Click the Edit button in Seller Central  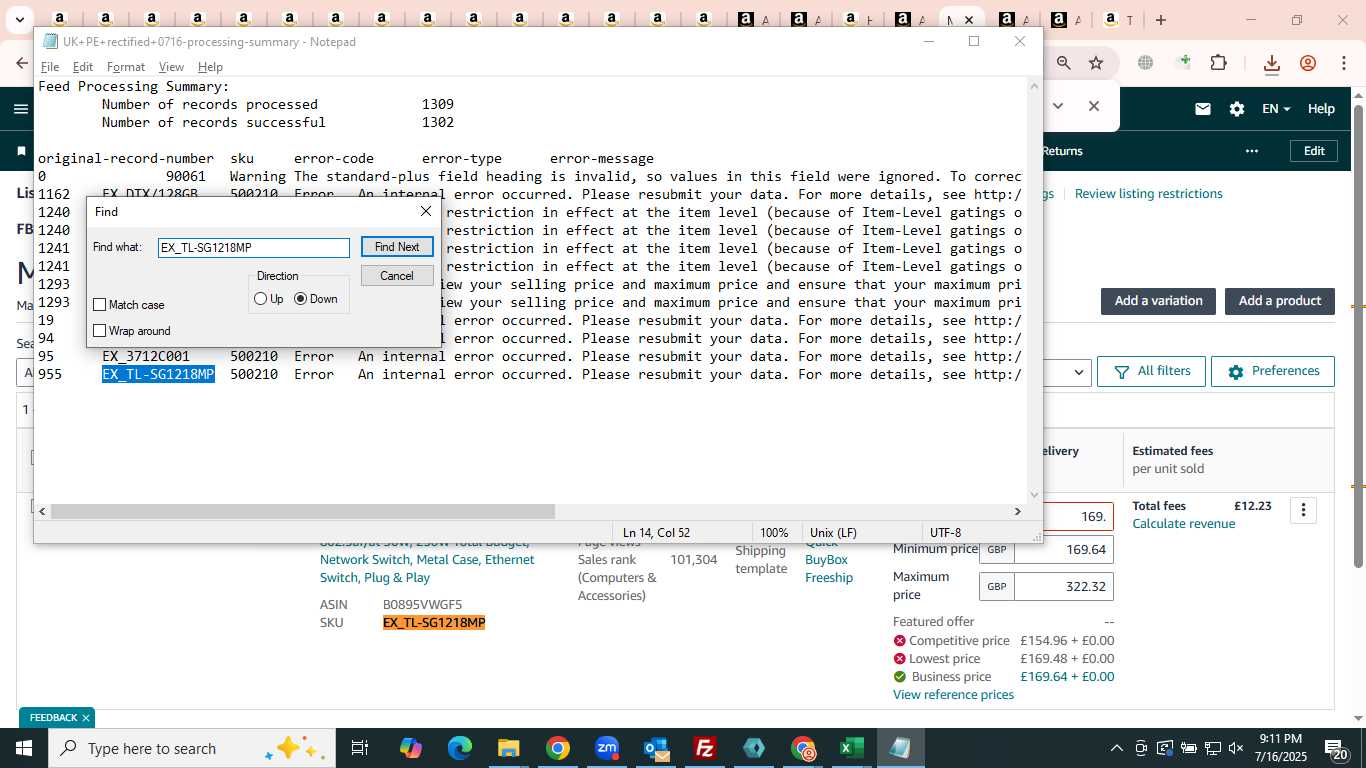click(1314, 151)
